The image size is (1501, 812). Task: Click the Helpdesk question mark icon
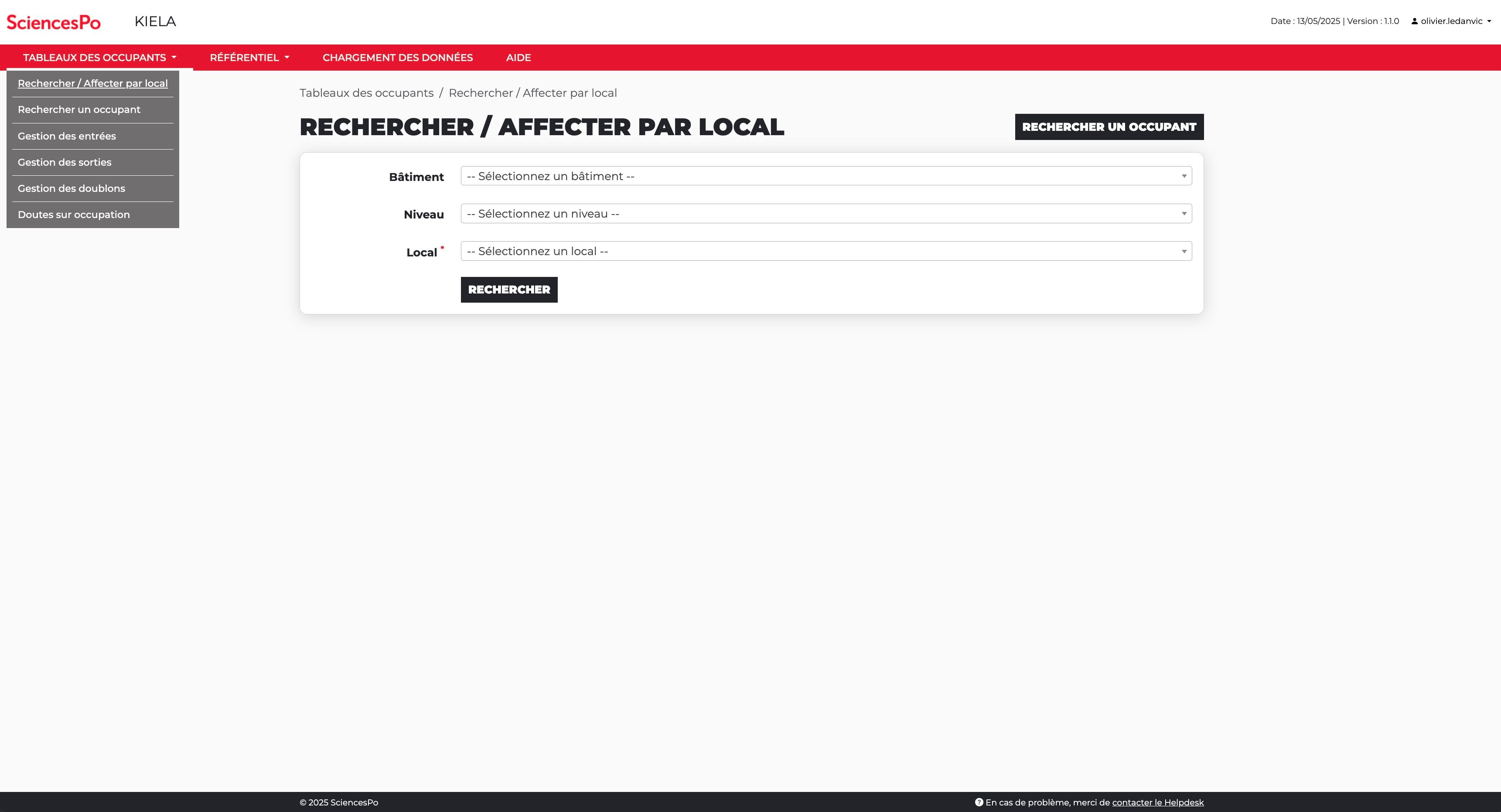pos(979,802)
